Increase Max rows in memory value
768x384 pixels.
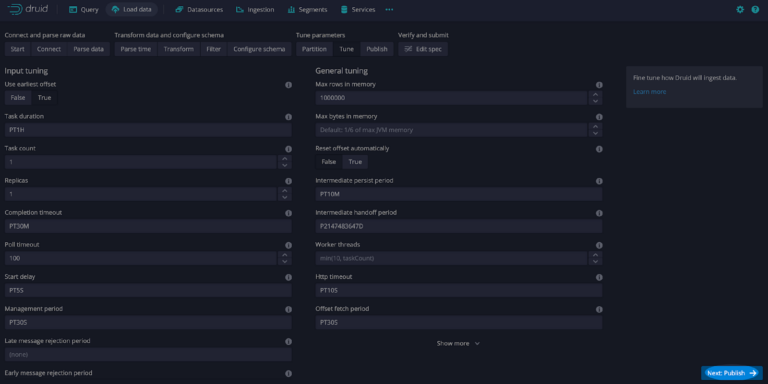pyautogui.click(x=595, y=95)
